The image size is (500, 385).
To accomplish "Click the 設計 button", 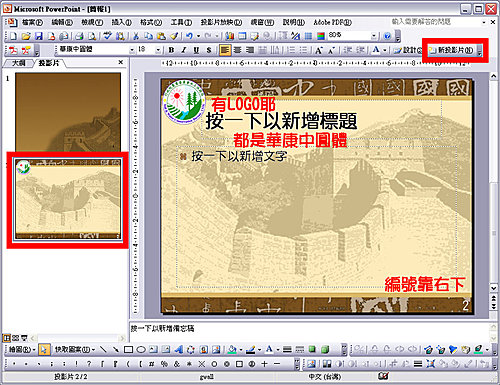I will 408,50.
